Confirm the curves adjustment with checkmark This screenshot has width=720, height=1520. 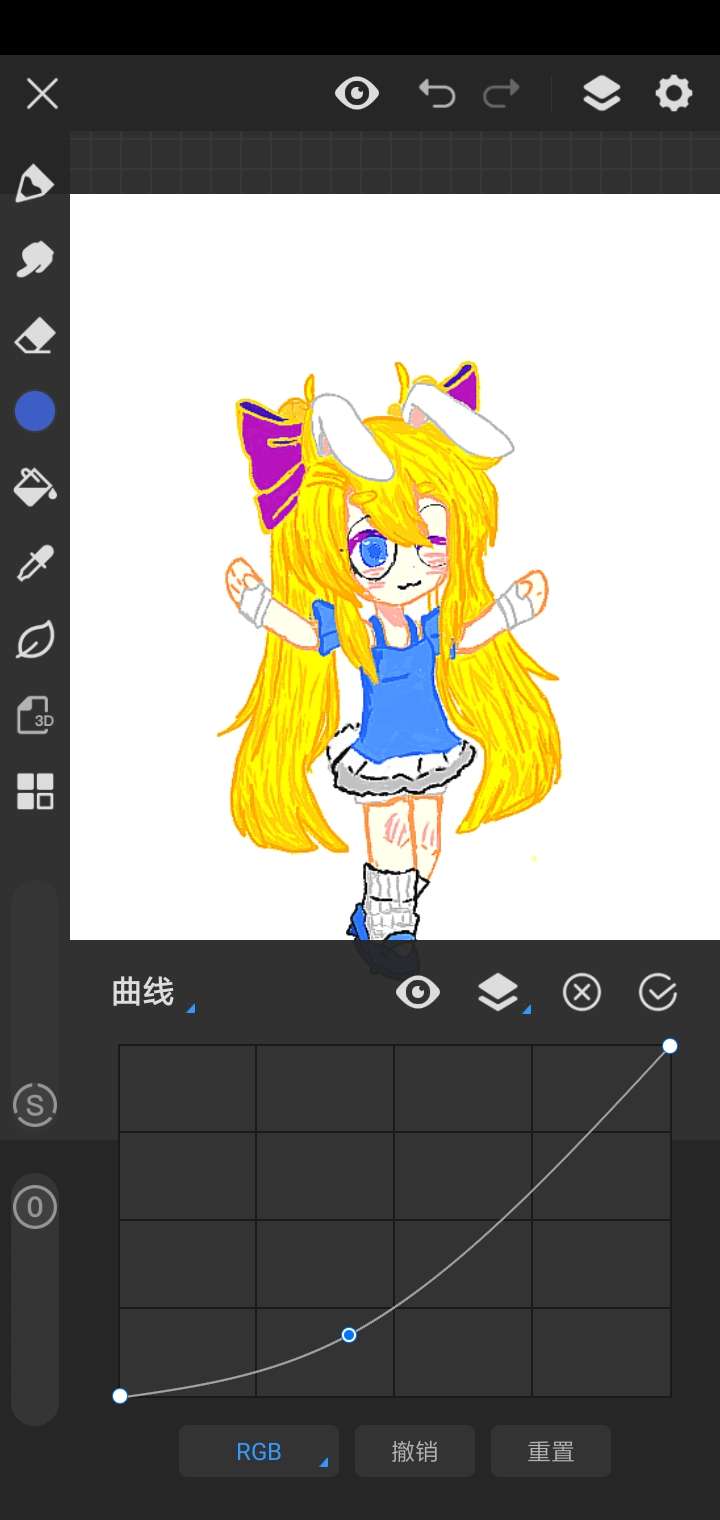pyautogui.click(x=658, y=993)
